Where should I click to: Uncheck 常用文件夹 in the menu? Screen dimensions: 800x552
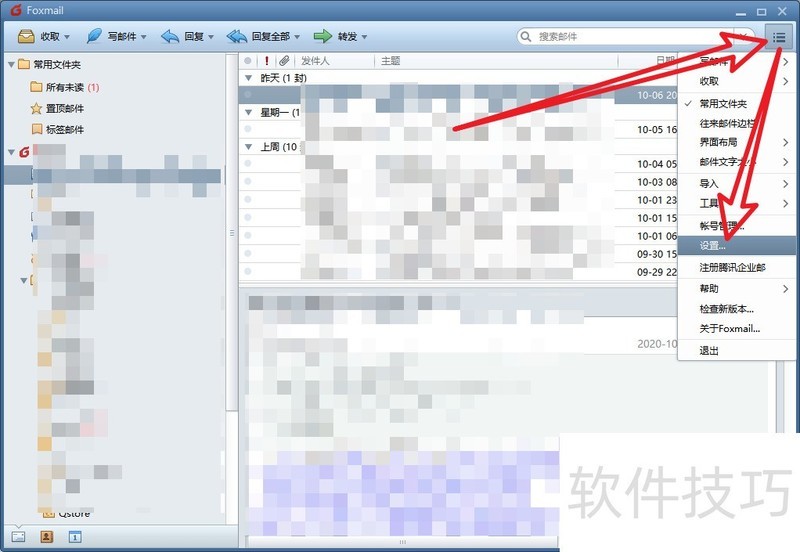(x=736, y=104)
